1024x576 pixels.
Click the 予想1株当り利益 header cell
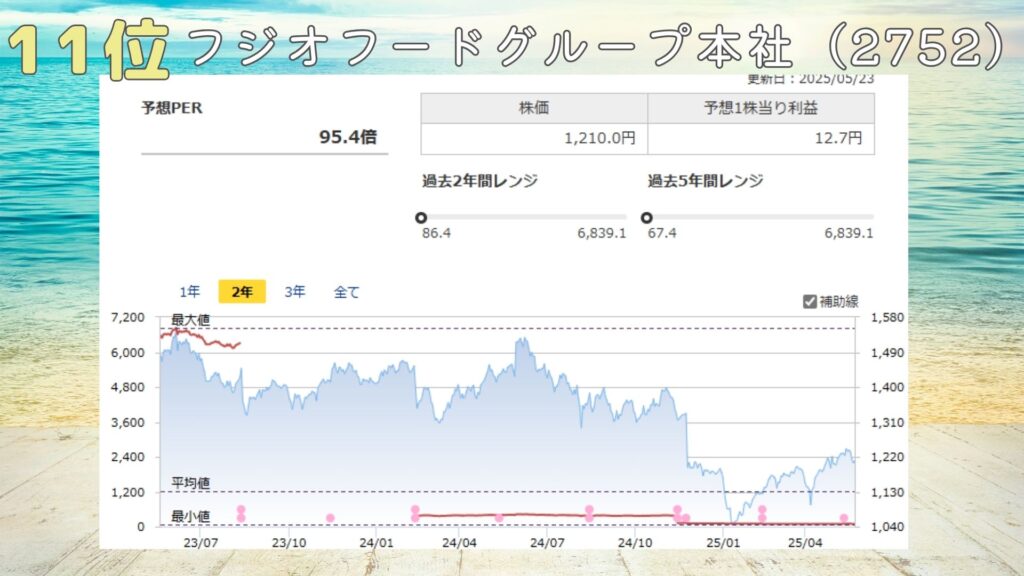tap(761, 108)
